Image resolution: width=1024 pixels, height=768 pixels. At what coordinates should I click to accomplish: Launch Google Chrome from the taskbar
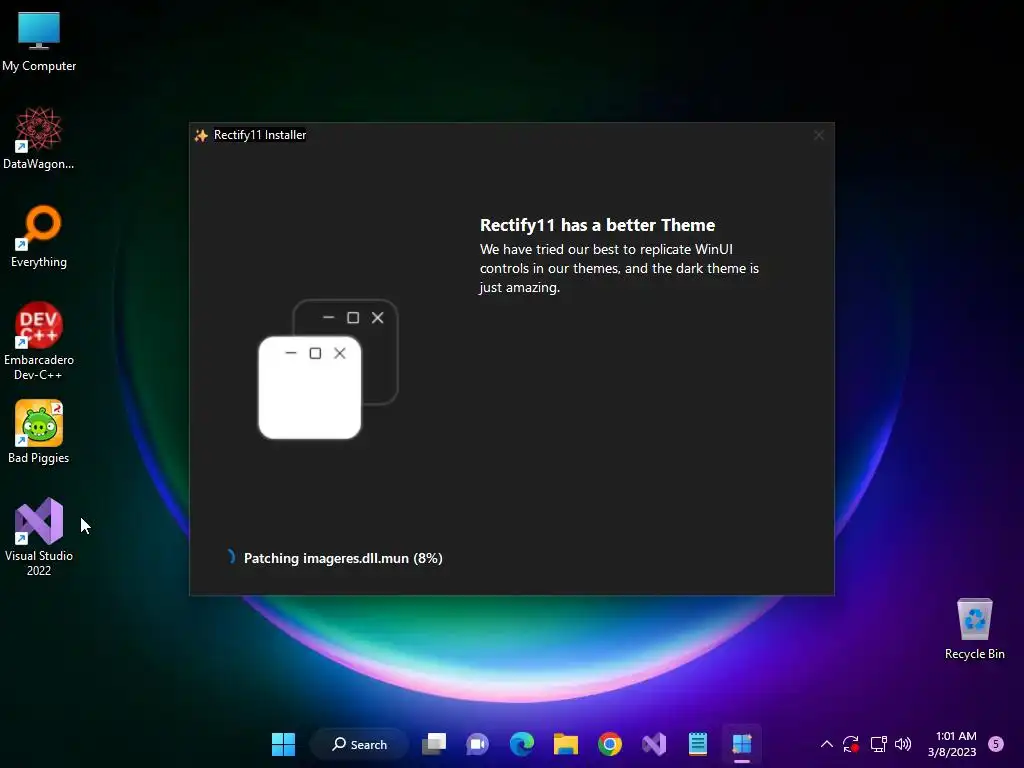click(610, 744)
